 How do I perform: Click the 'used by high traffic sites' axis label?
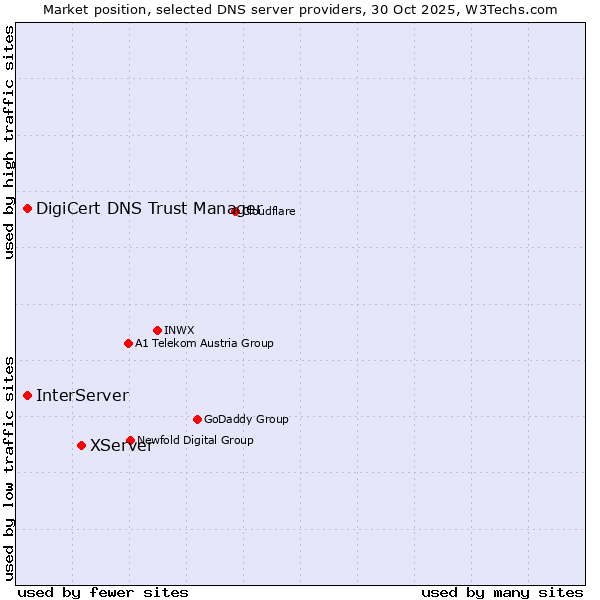pyautogui.click(x=9, y=141)
